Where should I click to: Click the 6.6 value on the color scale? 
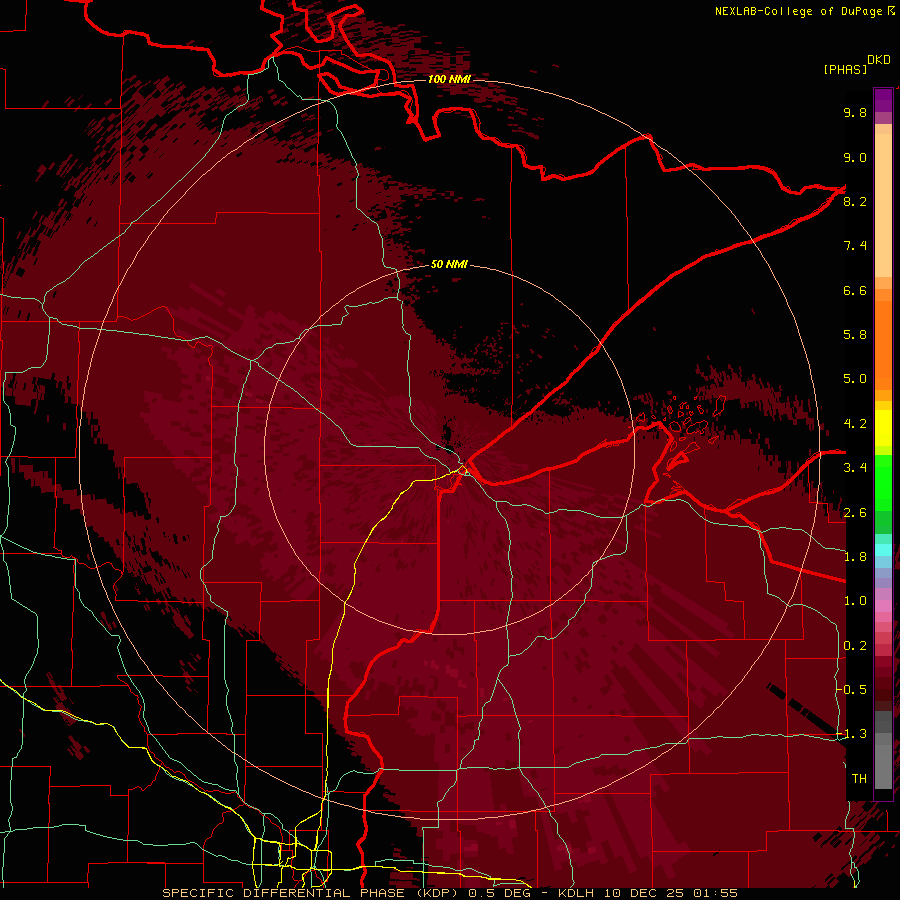(855, 290)
